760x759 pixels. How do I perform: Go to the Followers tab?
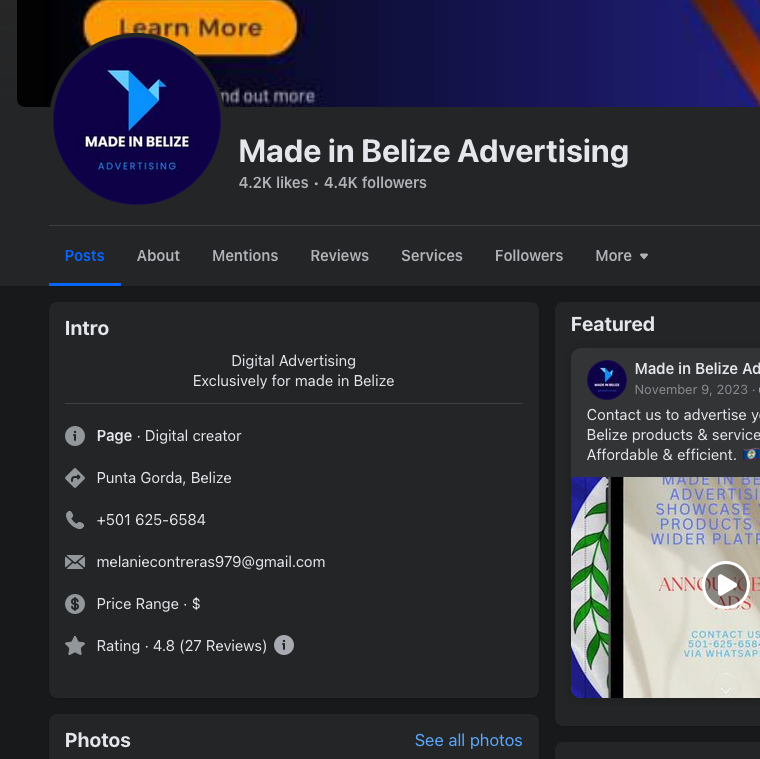pos(529,255)
